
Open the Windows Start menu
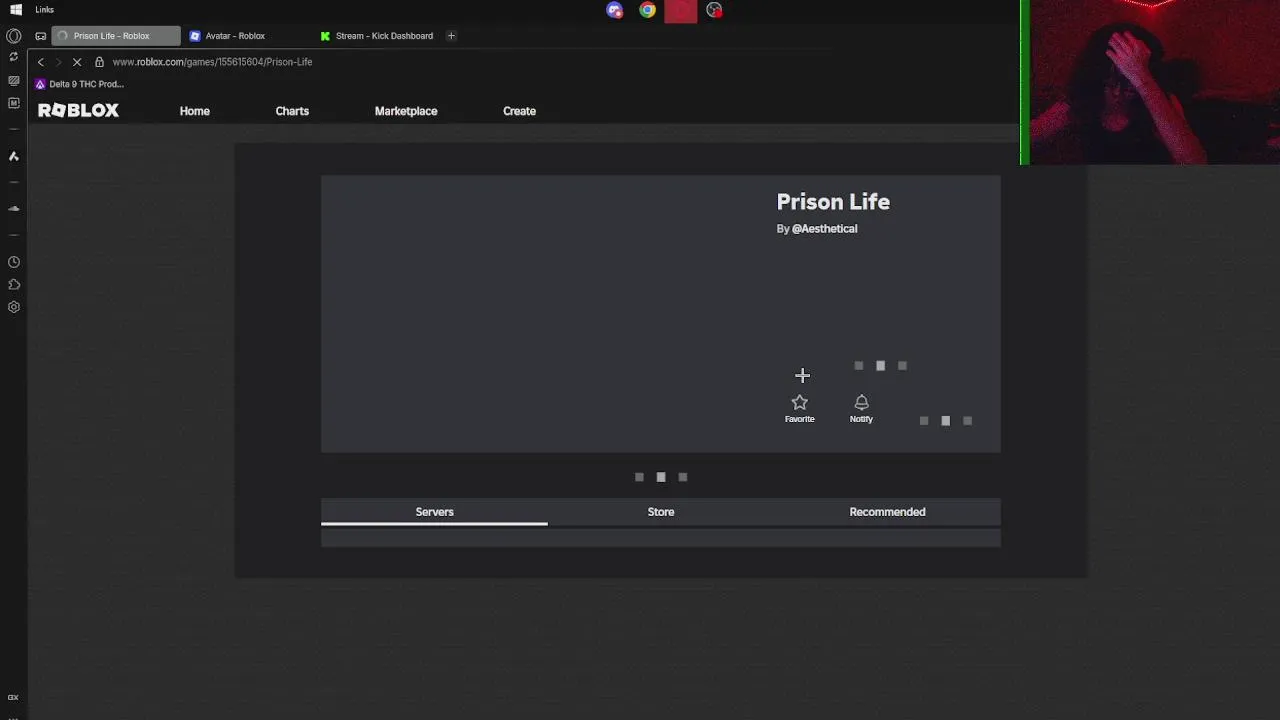click(x=16, y=10)
